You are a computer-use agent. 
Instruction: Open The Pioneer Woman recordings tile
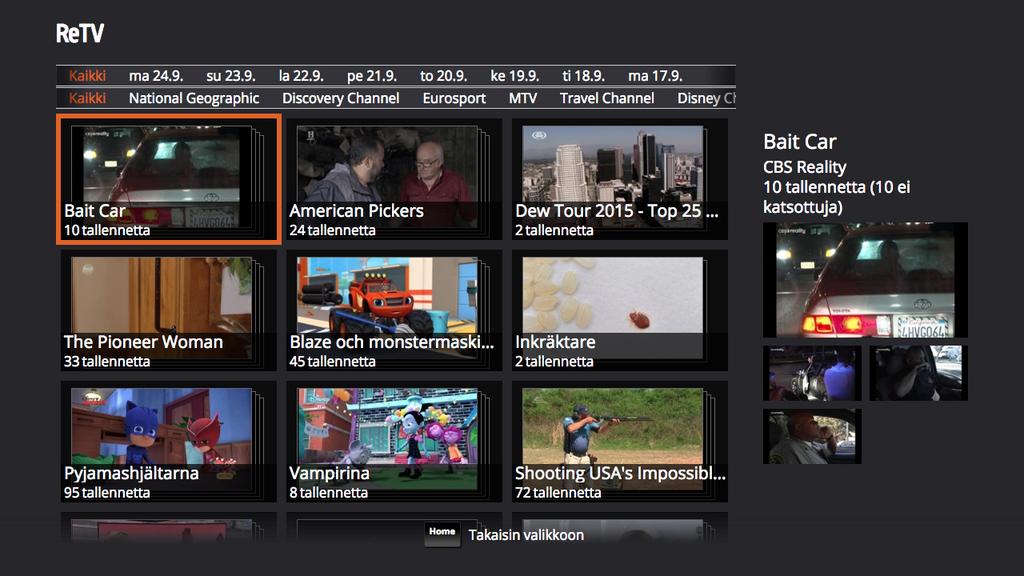click(x=168, y=310)
